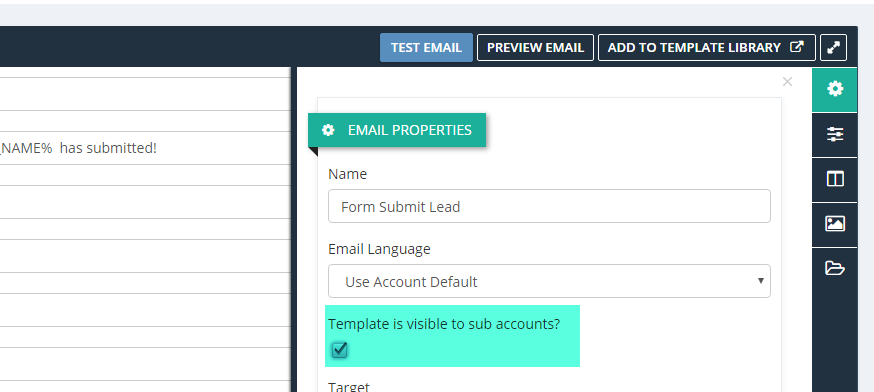Open the gear settings sidebar tab
The width and height of the screenshot is (874, 392).
click(834, 89)
